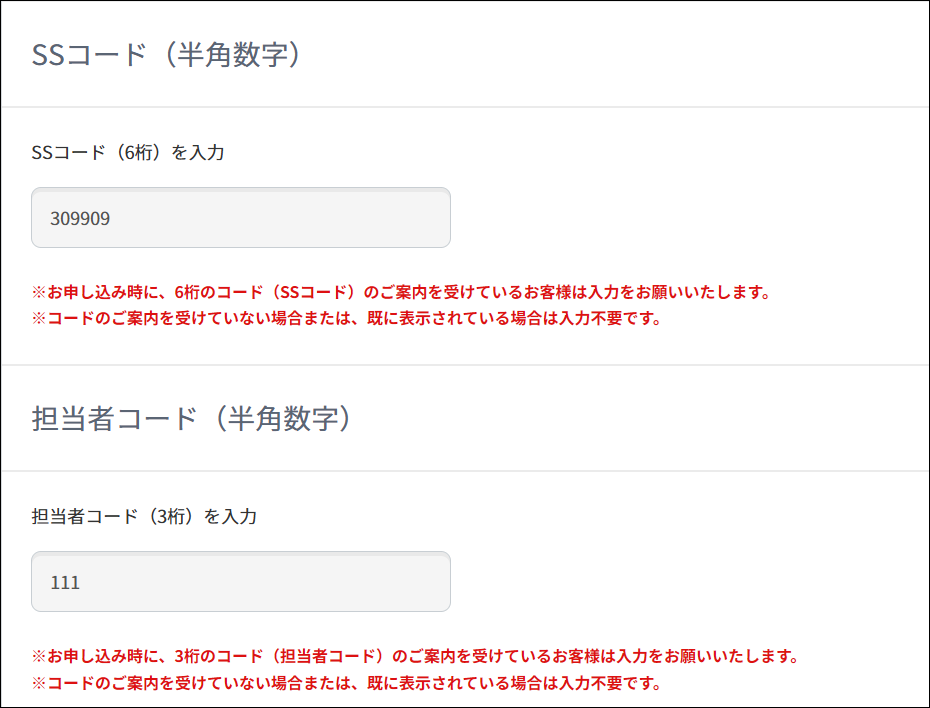Click the SSコード input field containing 309909
This screenshot has width=930, height=708.
241,218
